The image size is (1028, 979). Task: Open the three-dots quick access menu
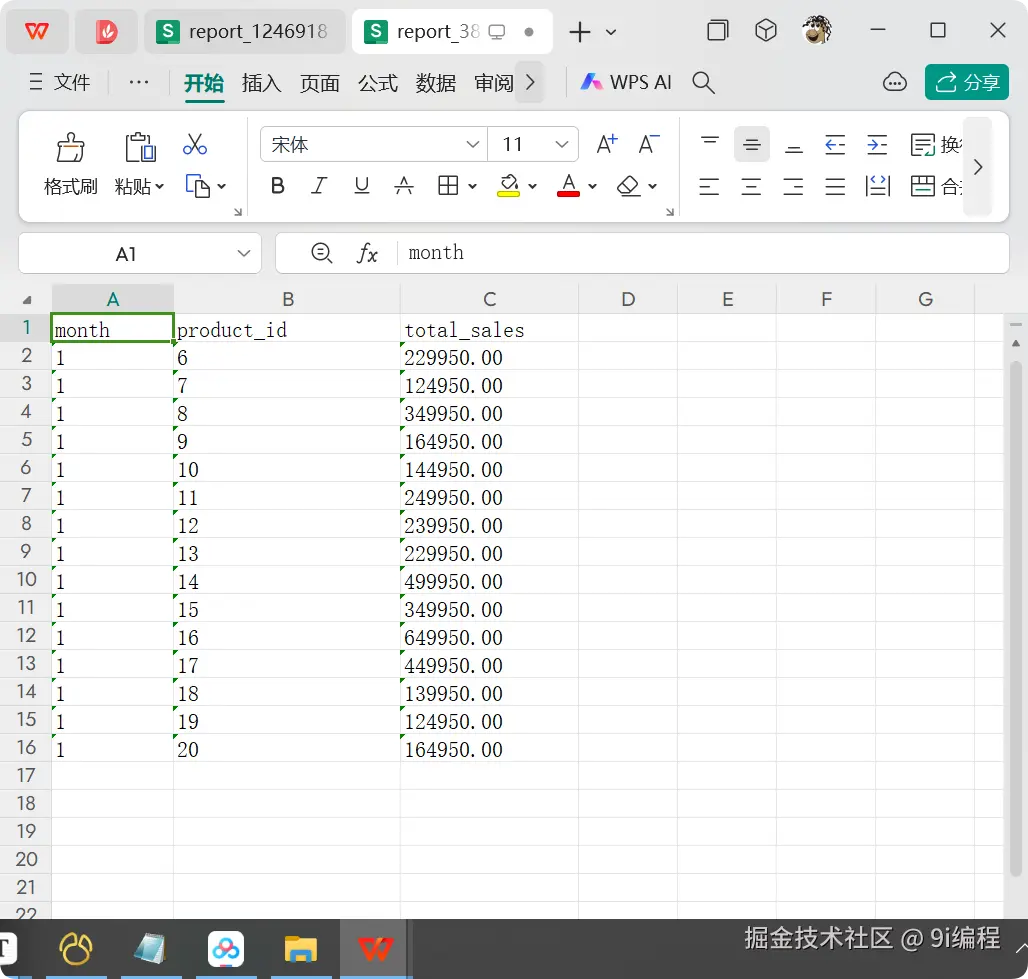pyautogui.click(x=138, y=83)
